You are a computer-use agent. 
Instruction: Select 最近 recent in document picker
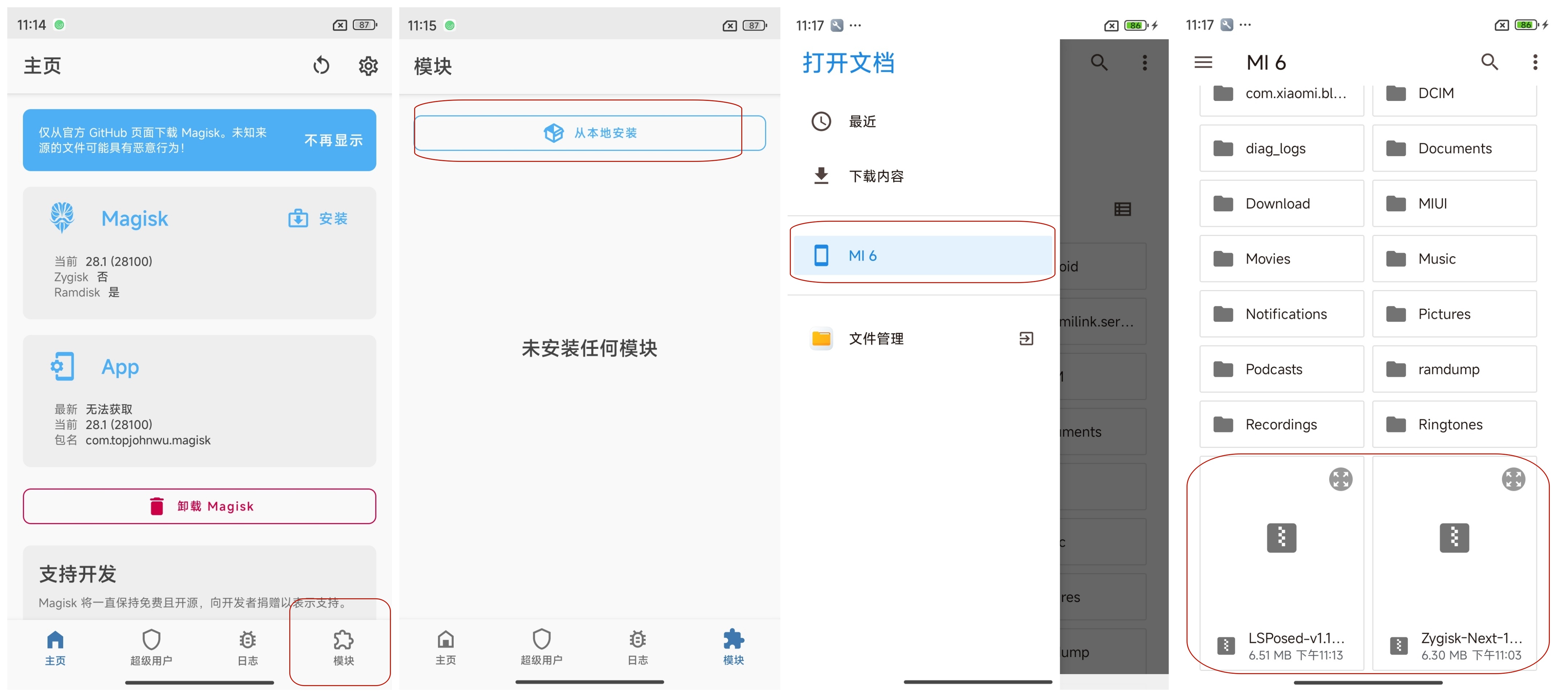pyautogui.click(x=862, y=122)
